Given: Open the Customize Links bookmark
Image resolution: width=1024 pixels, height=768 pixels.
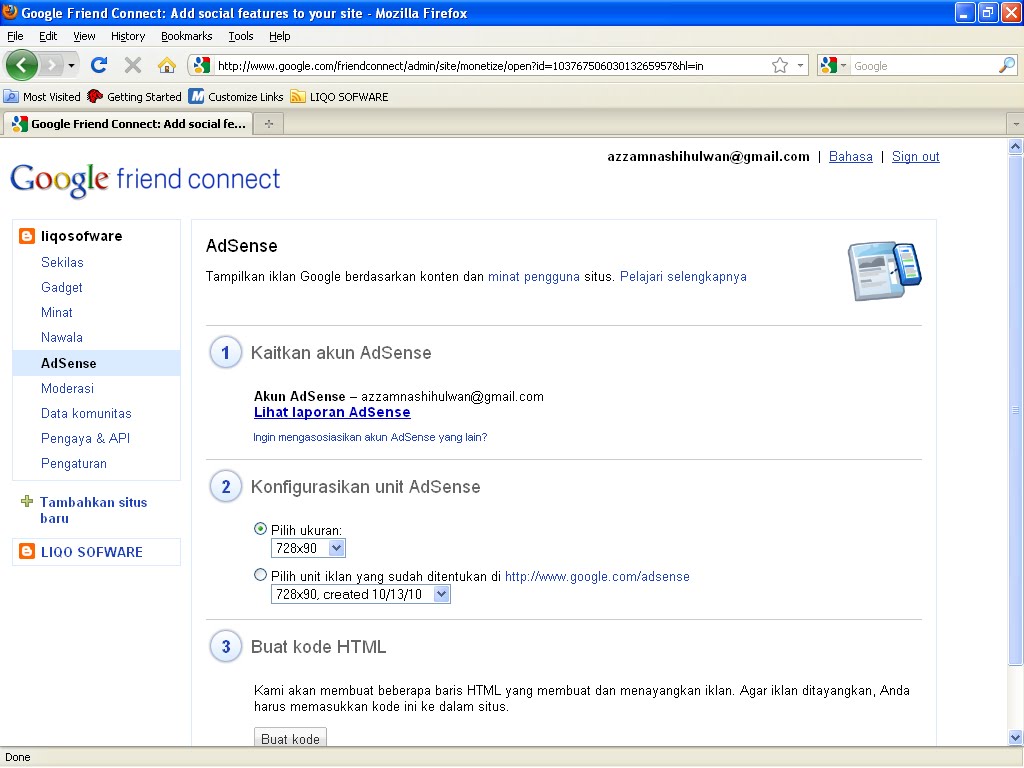Looking at the screenshot, I should [x=236, y=97].
